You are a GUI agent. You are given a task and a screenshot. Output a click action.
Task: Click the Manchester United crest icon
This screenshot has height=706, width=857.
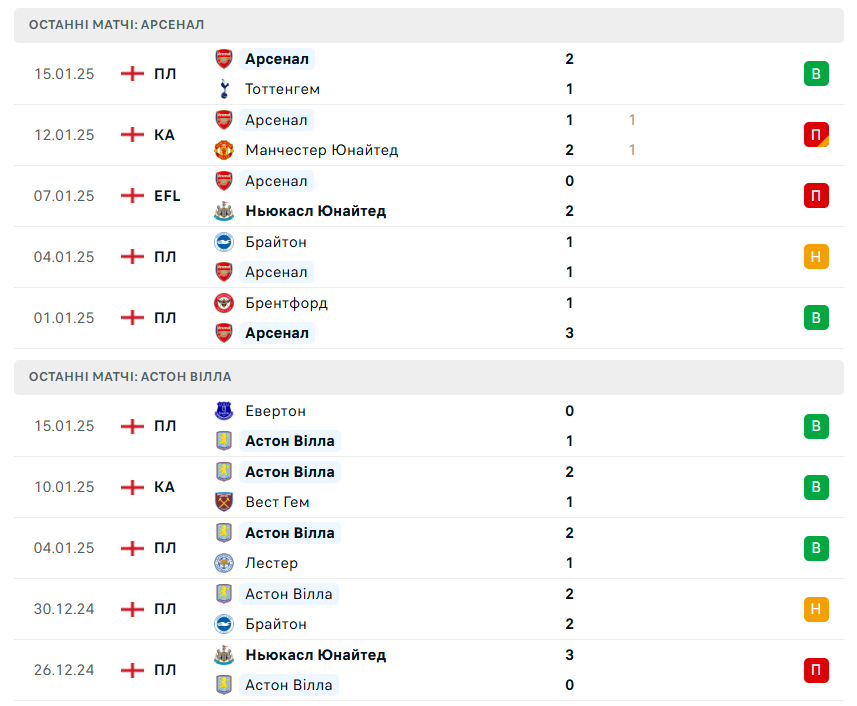point(224,150)
